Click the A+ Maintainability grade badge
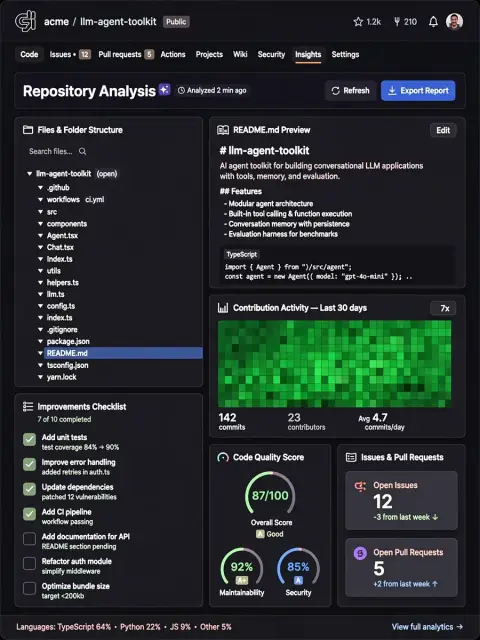Screen dimensions: 480x640 pos(242,580)
